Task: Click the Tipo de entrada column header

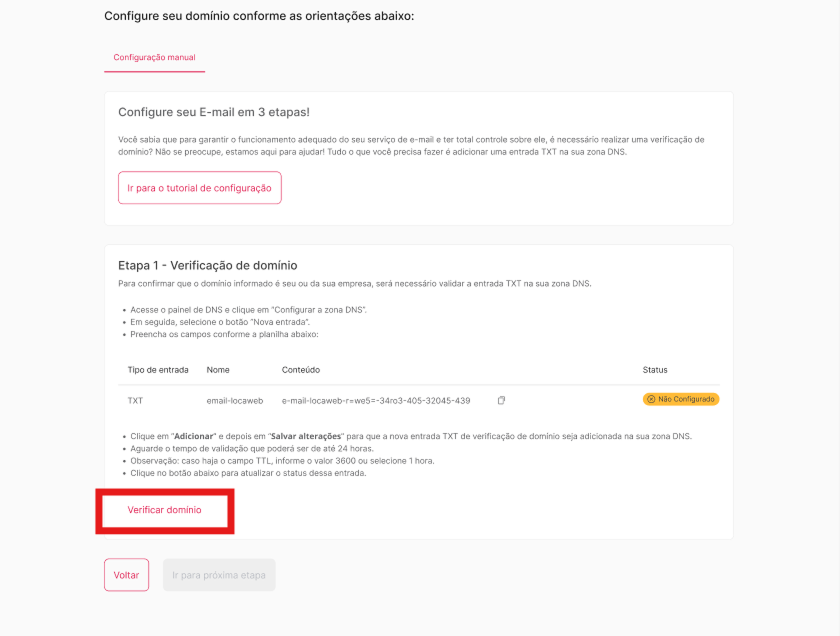Action: 158,370
